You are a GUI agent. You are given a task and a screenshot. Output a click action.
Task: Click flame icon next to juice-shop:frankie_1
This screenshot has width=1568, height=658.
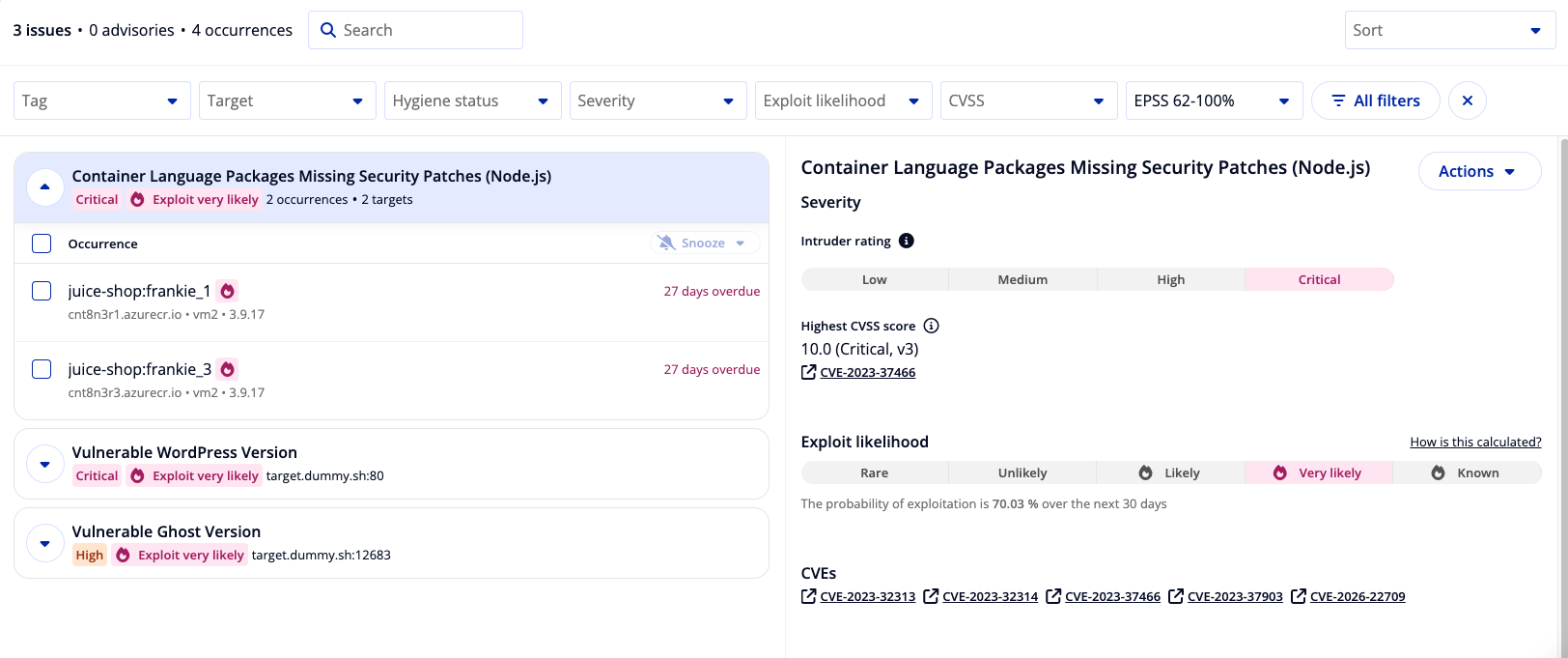tap(227, 291)
